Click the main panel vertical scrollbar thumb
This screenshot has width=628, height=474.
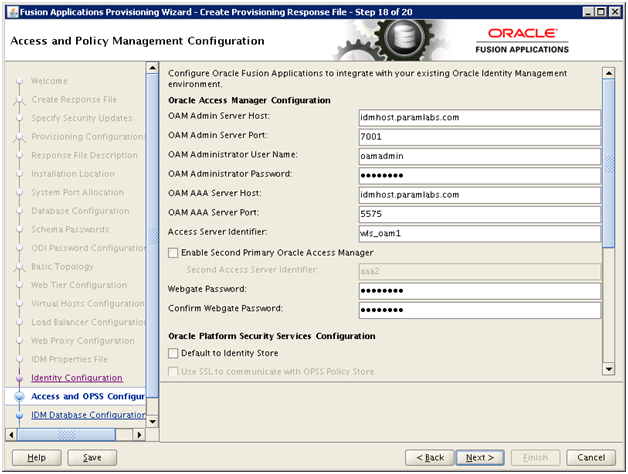609,163
